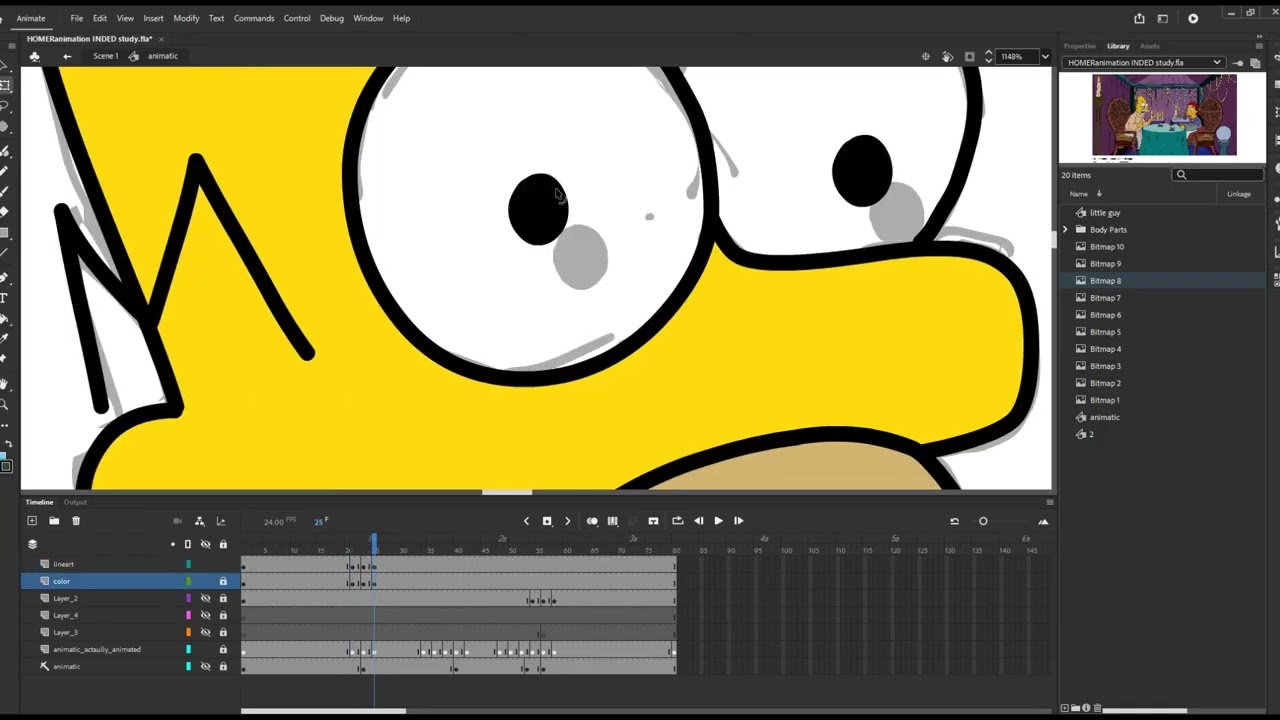Unlock the color layer
Screen dimensions: 1280x720
tap(223, 581)
